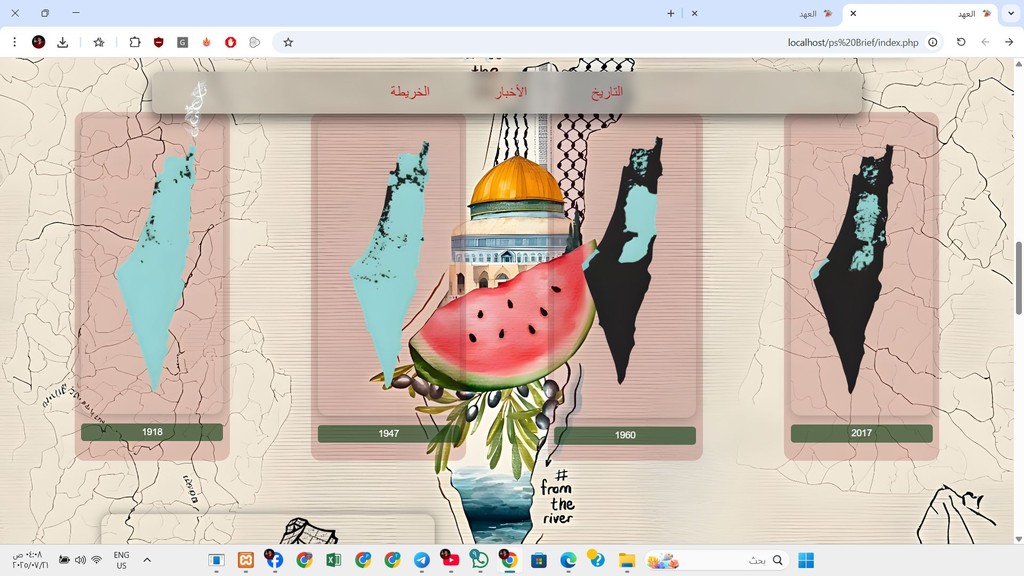Open Task View on the taskbar

coord(216,560)
